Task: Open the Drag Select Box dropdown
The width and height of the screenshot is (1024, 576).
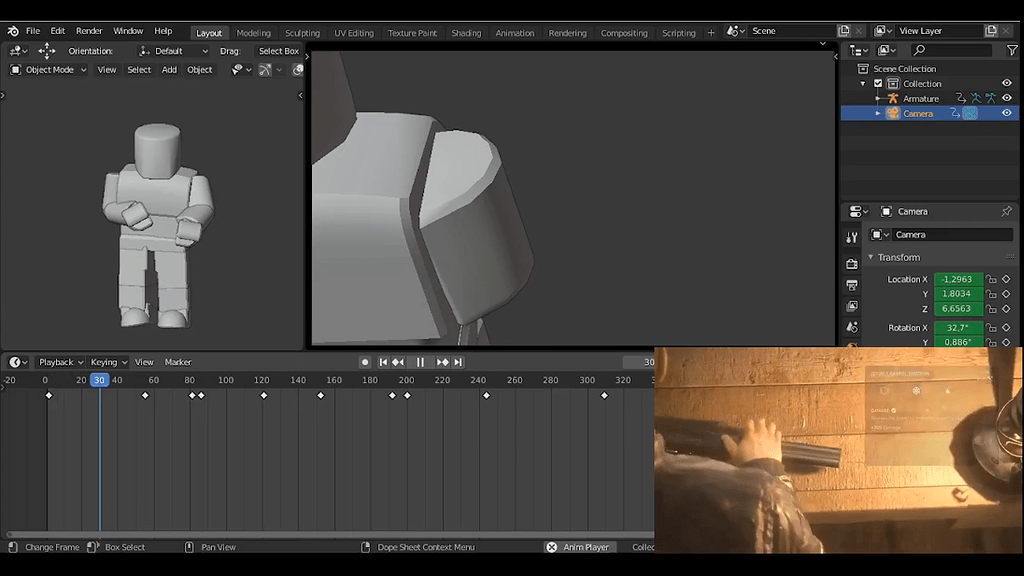Action: pos(278,51)
